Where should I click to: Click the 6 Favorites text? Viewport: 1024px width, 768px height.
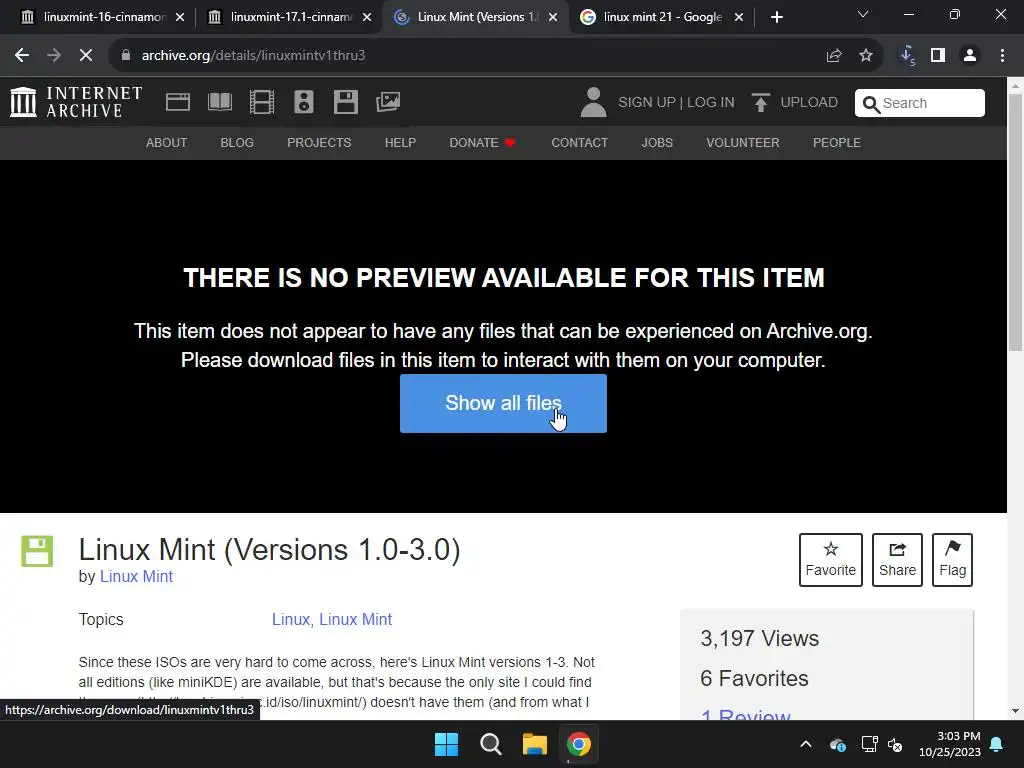(754, 679)
